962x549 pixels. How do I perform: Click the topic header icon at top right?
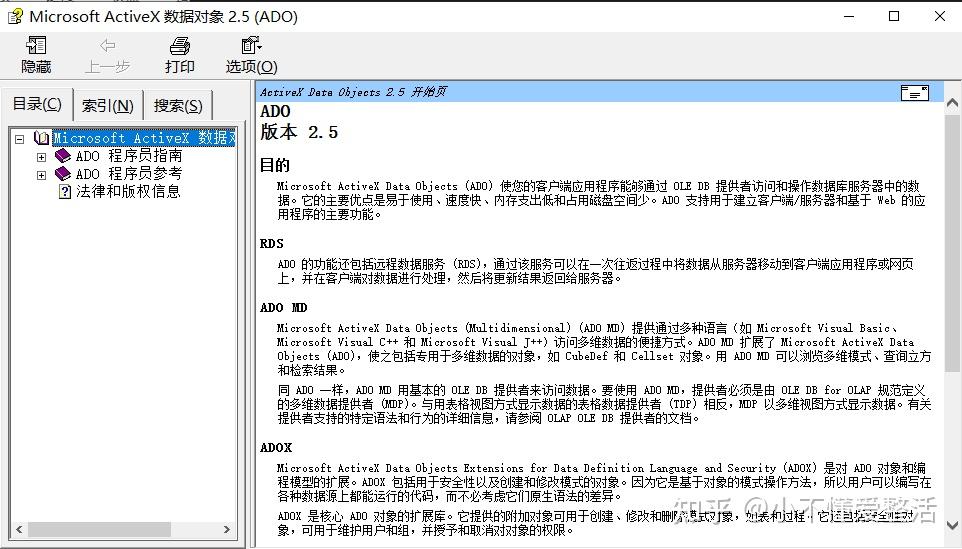(x=914, y=93)
